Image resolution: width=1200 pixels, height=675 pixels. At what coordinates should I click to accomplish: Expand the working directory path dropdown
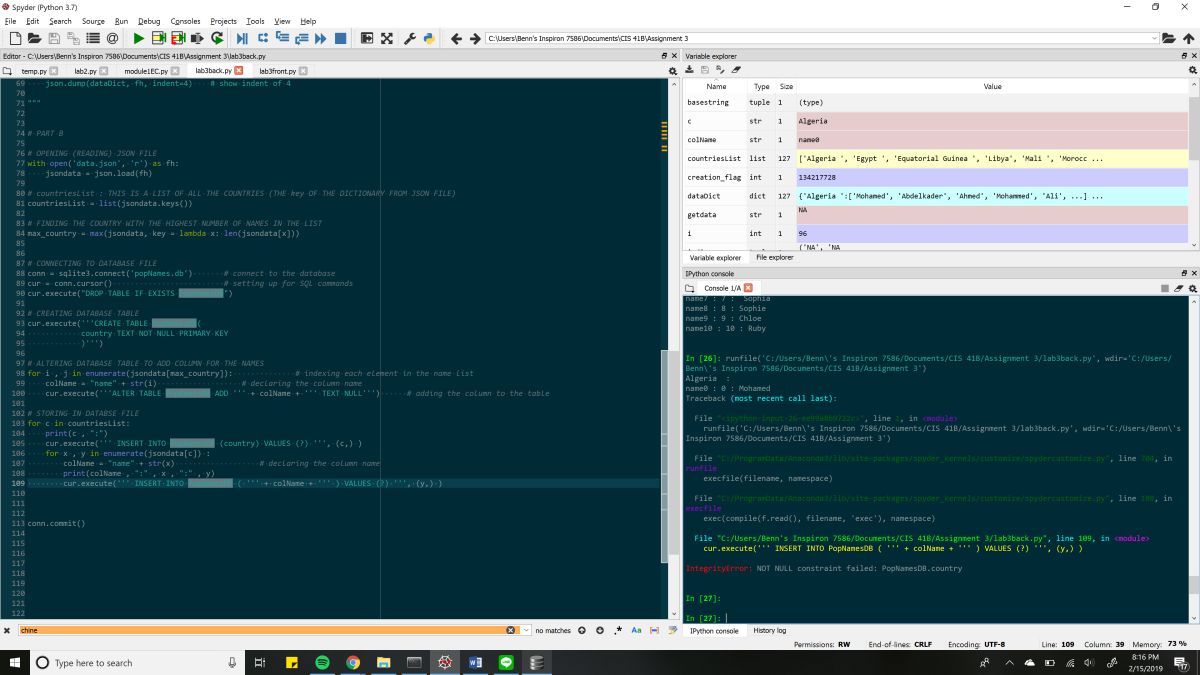point(1153,38)
